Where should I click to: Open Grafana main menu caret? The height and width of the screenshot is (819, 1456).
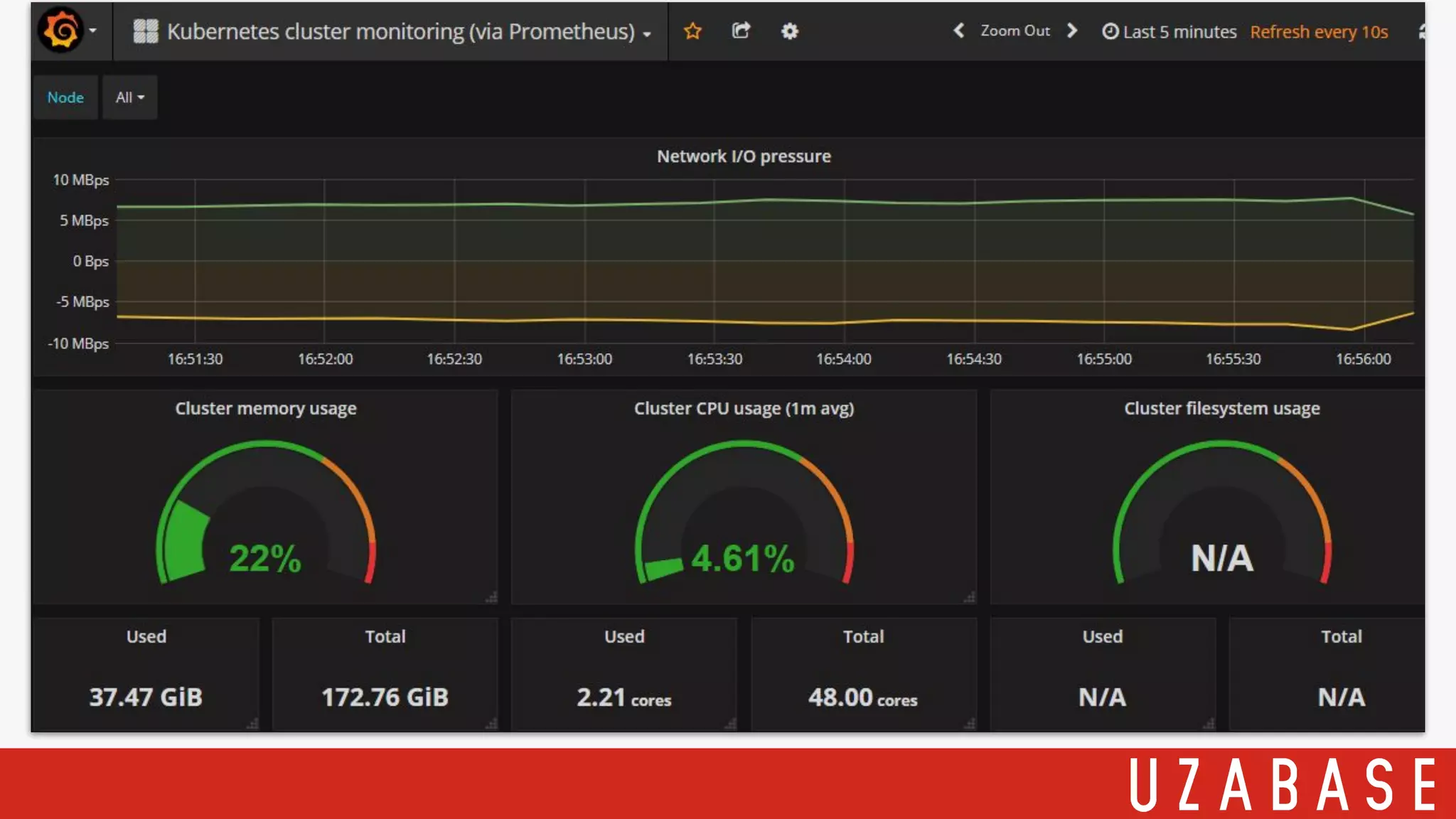pyautogui.click(x=92, y=31)
